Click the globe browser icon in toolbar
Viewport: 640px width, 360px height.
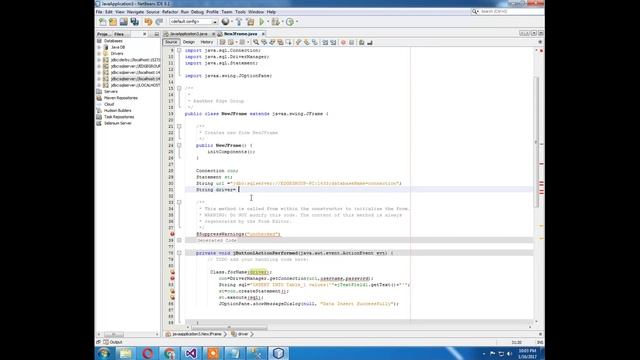tap(225, 22)
